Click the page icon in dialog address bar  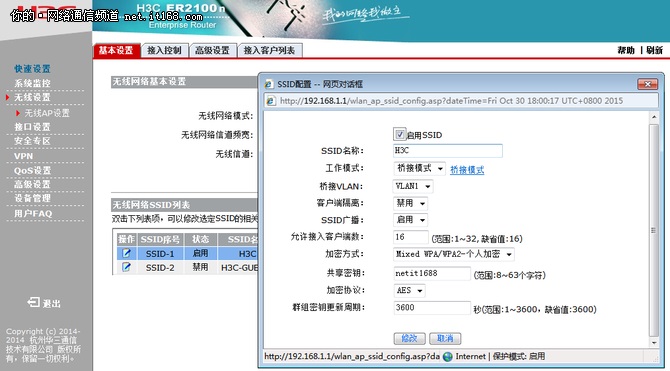(271, 101)
